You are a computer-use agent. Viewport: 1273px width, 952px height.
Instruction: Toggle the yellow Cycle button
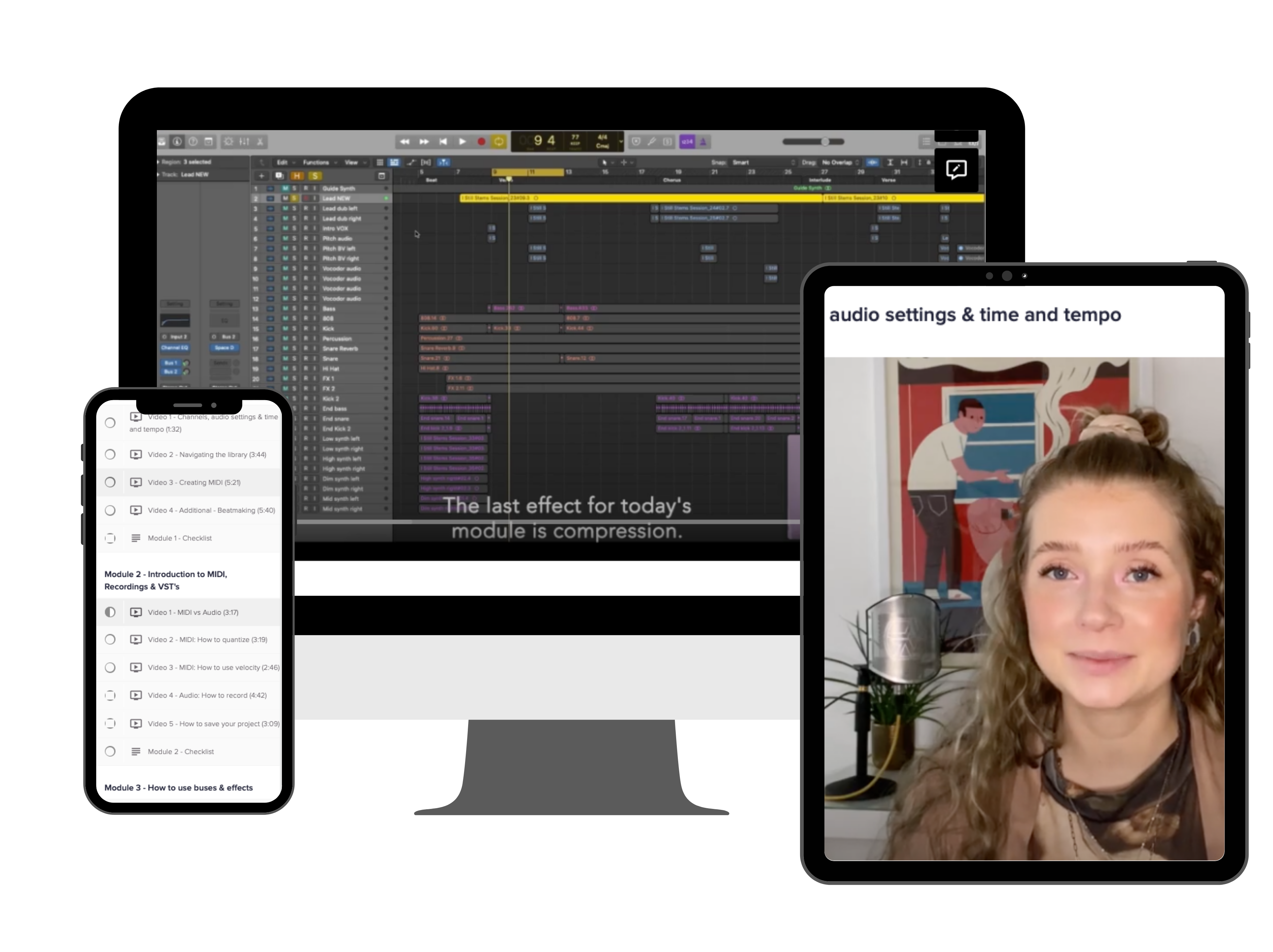[x=499, y=142]
